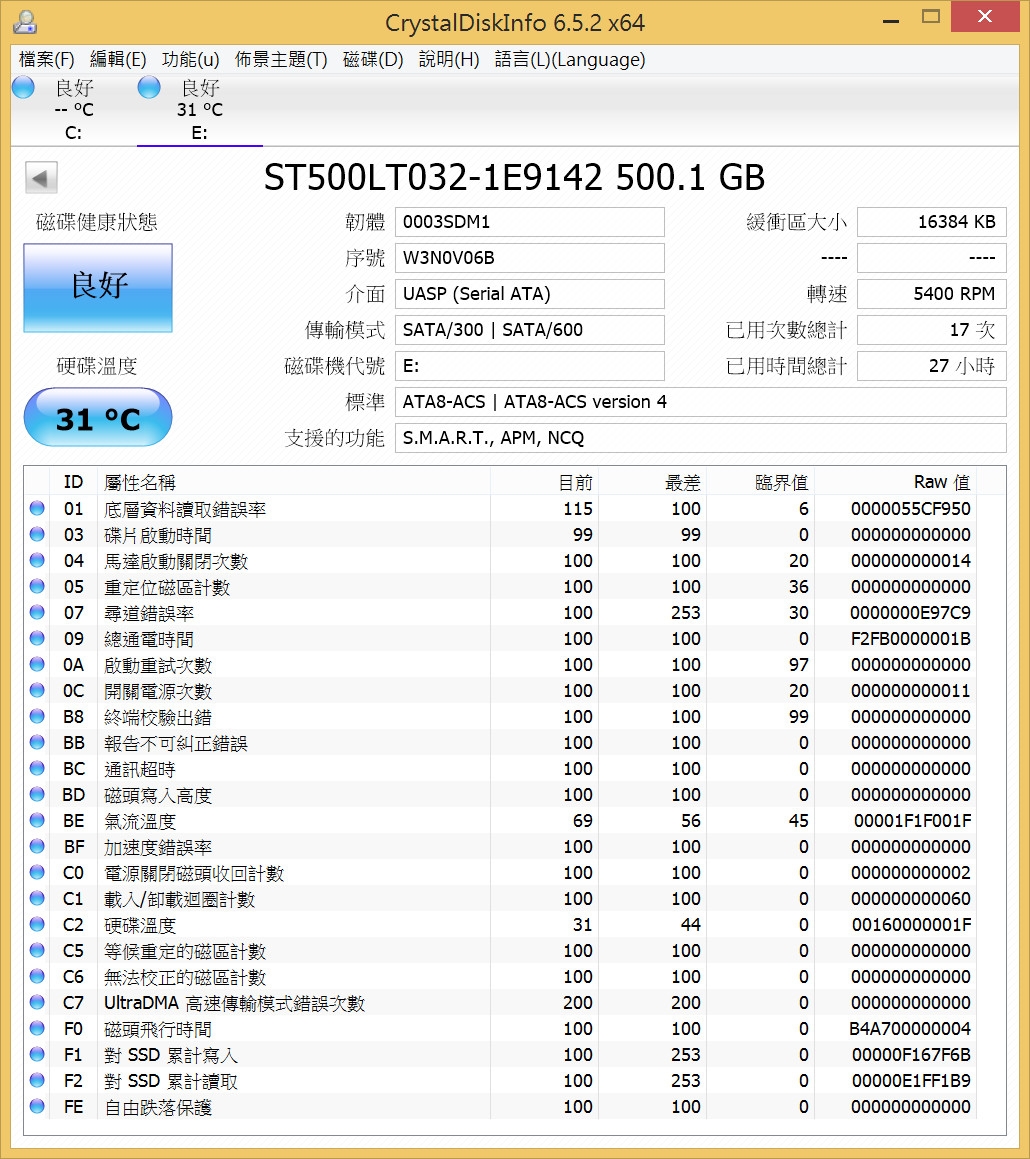Open the 佈景主題(T) menu
Viewport: 1030px width, 1159px height.
(281, 59)
